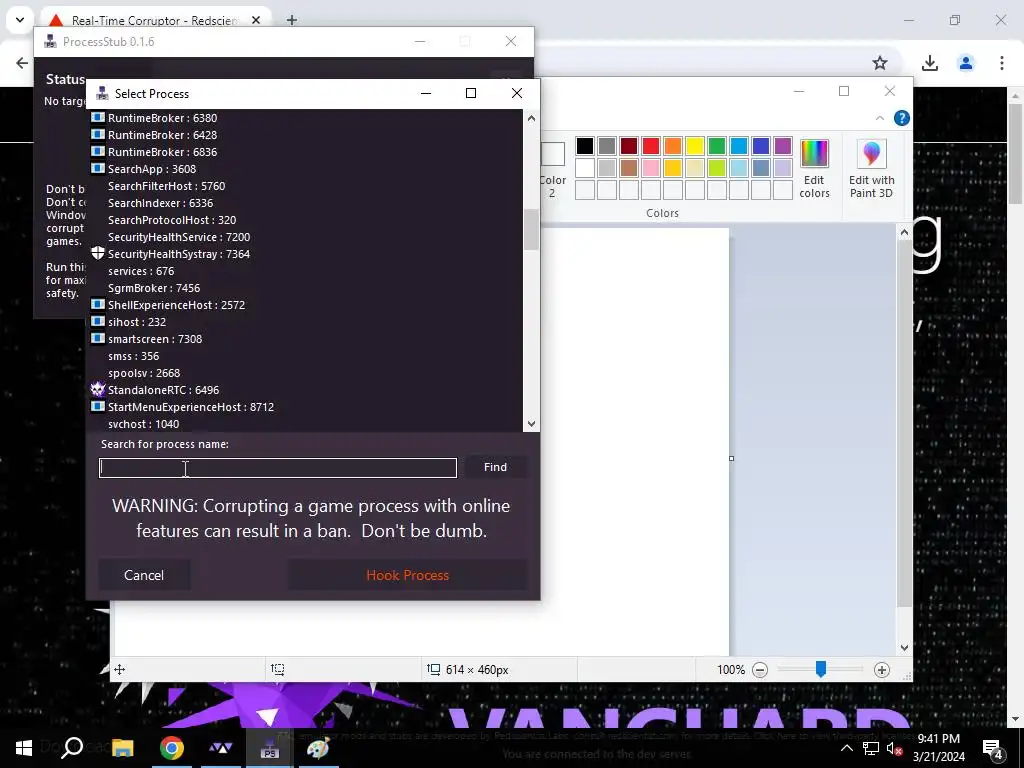This screenshot has width=1024, height=768.
Task: Pick red color swatch in Paint
Action: tap(651, 146)
